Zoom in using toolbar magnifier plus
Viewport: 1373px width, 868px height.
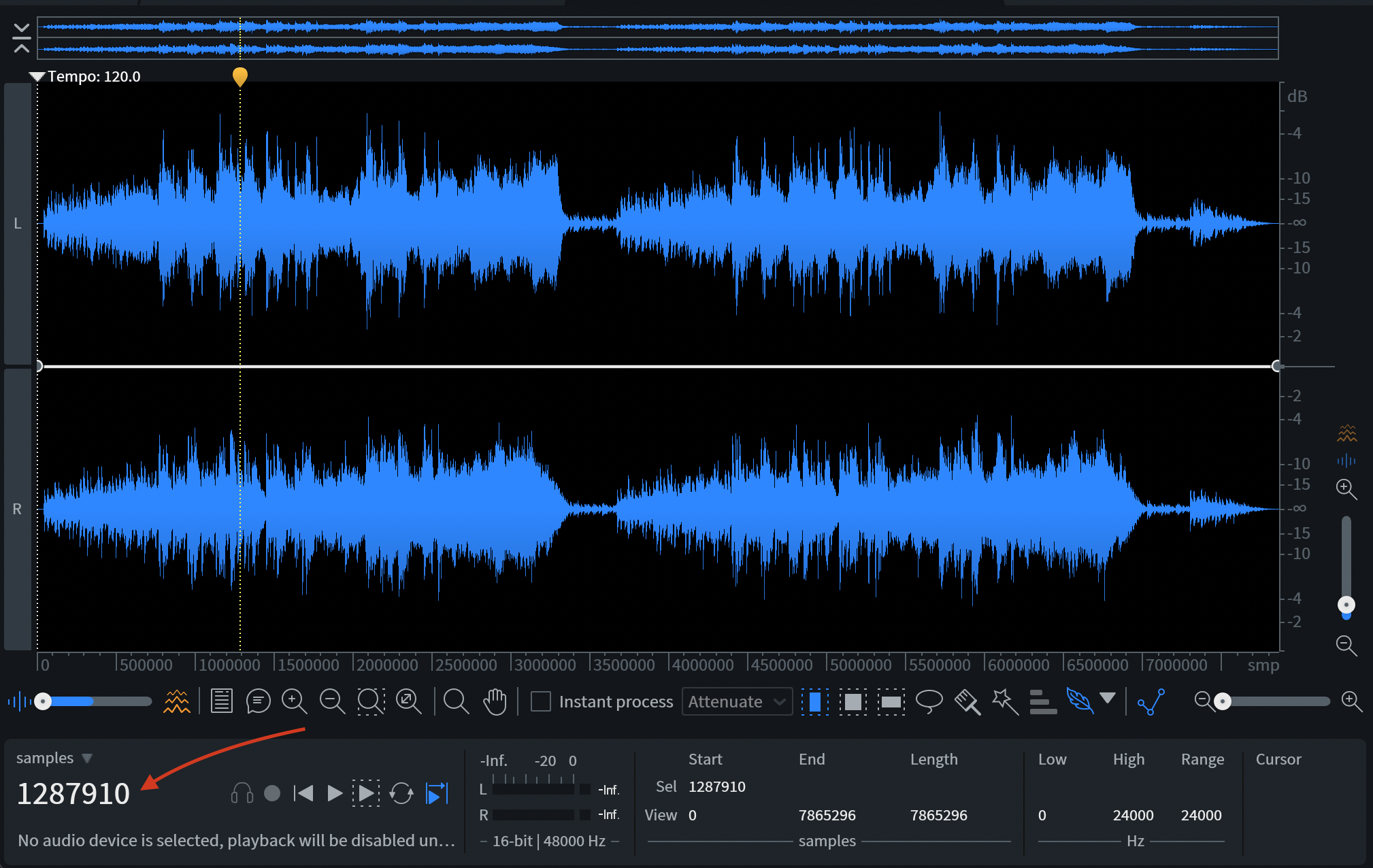(x=295, y=701)
